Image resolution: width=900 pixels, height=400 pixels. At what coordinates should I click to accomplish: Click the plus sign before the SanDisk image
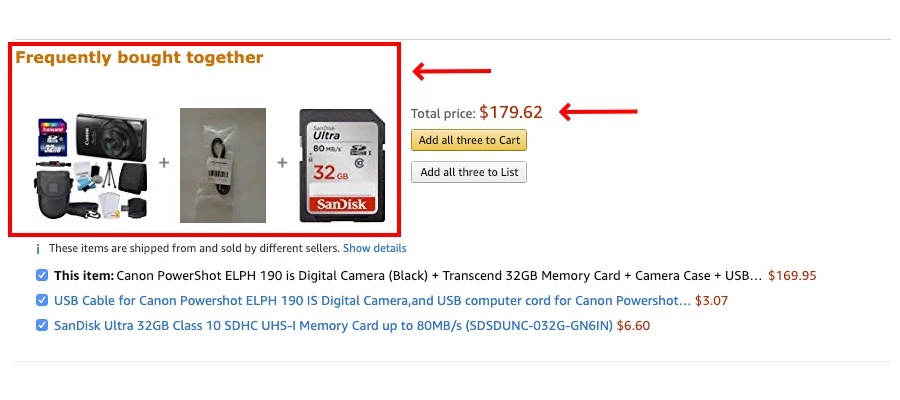(283, 162)
